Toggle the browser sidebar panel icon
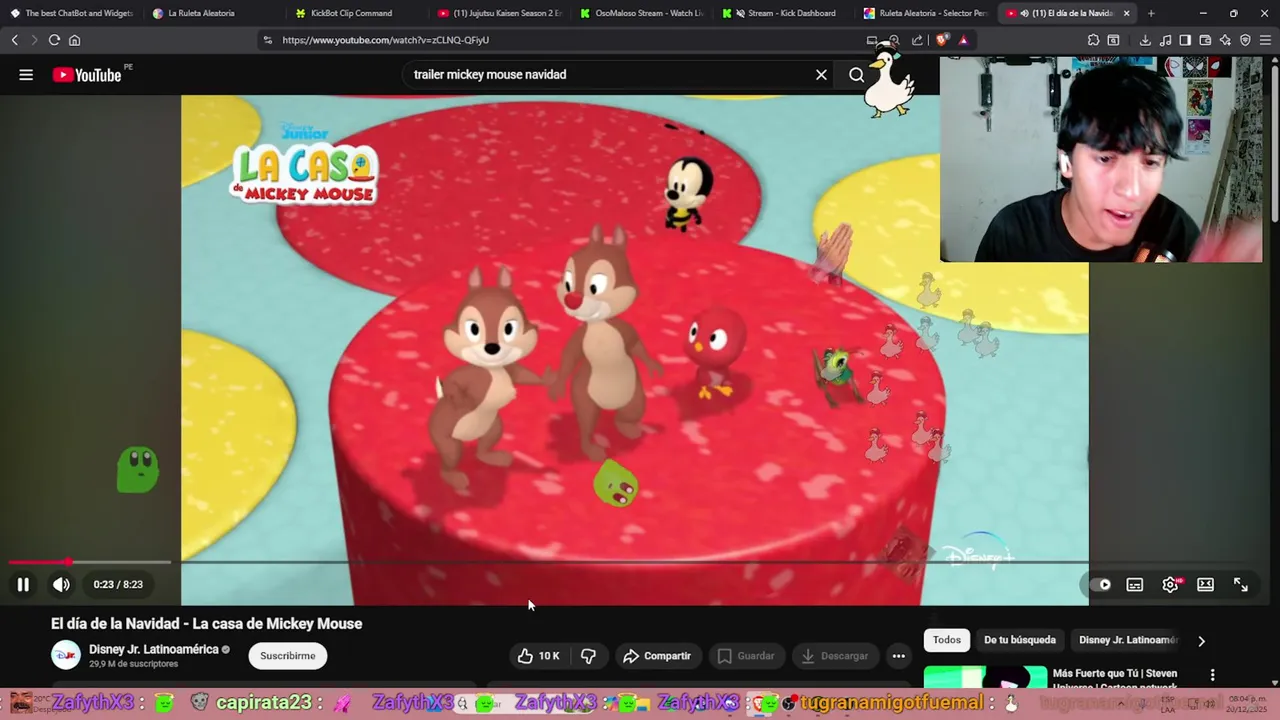 (1185, 40)
